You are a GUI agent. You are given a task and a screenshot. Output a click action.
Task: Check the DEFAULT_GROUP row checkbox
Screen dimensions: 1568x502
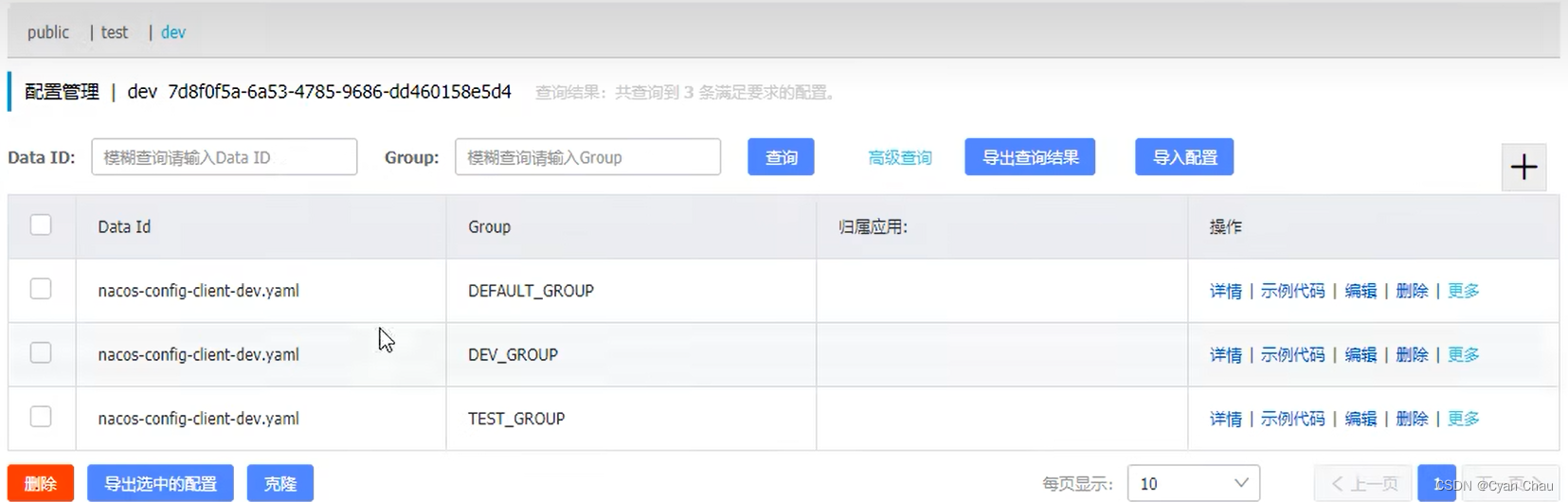tap(41, 289)
